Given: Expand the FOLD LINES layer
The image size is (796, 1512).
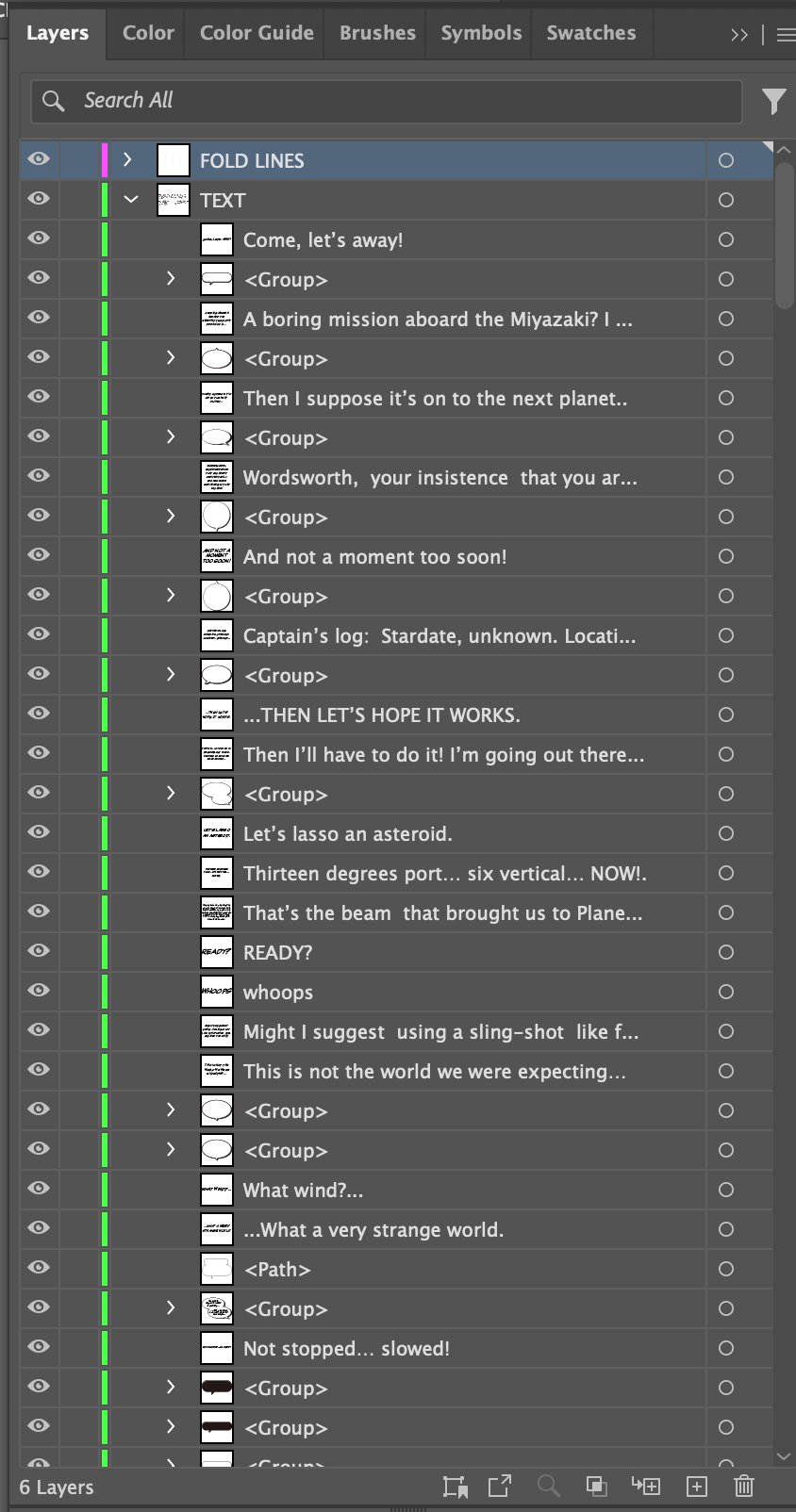Looking at the screenshot, I should click(128, 159).
